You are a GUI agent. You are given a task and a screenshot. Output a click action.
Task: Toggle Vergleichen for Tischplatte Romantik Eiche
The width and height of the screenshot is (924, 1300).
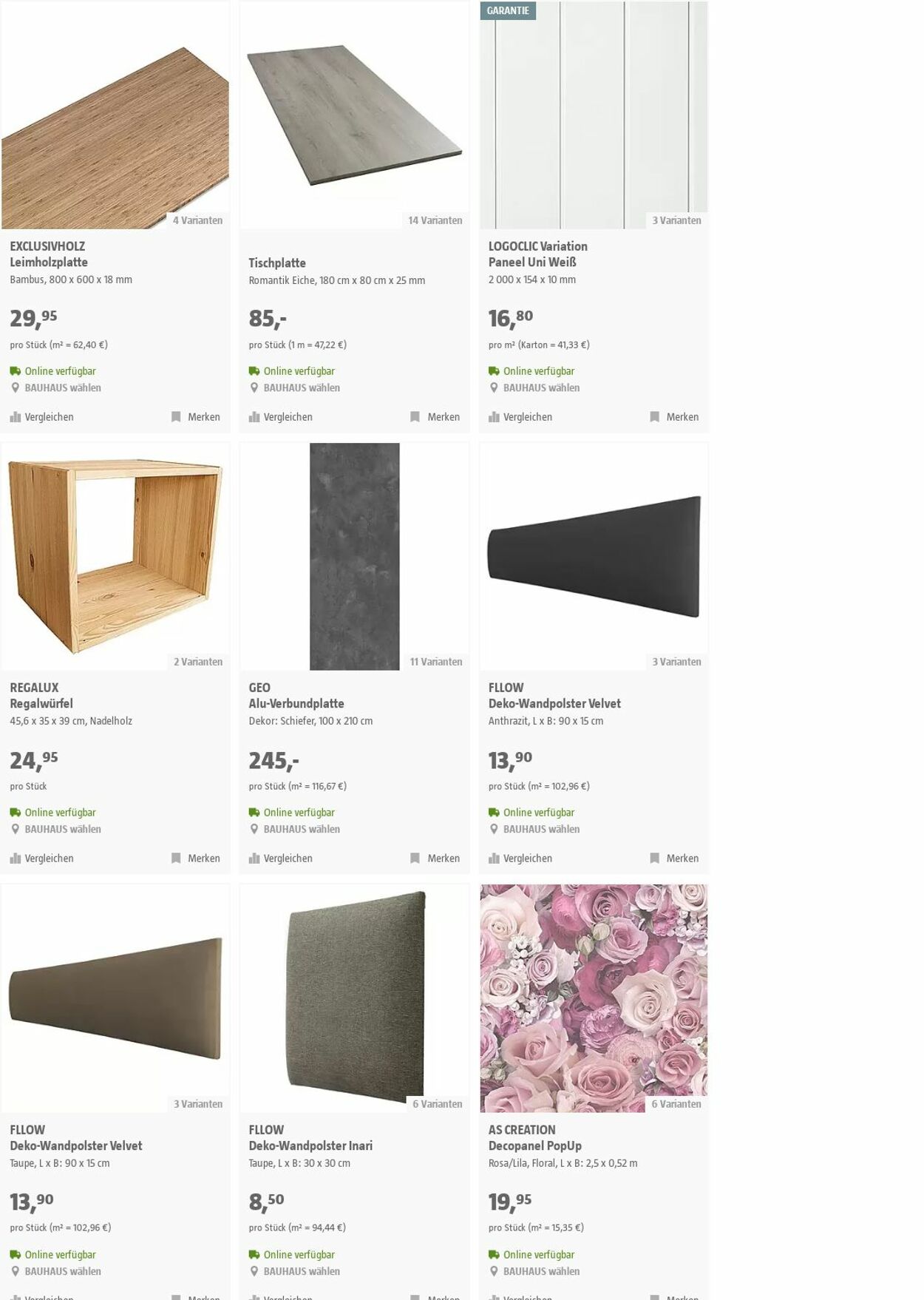pos(281,417)
